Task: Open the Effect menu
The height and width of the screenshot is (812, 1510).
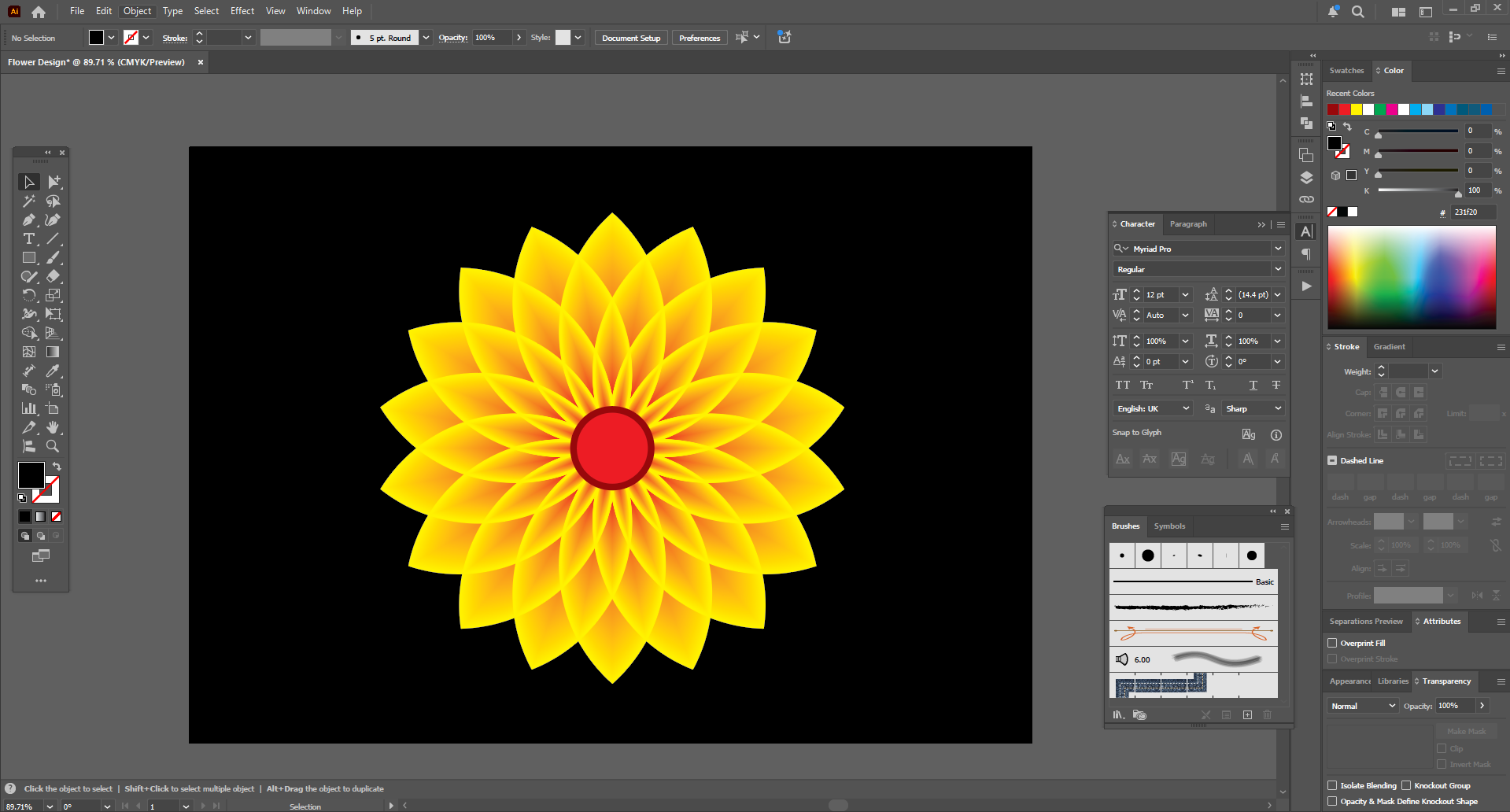Action: [x=242, y=11]
